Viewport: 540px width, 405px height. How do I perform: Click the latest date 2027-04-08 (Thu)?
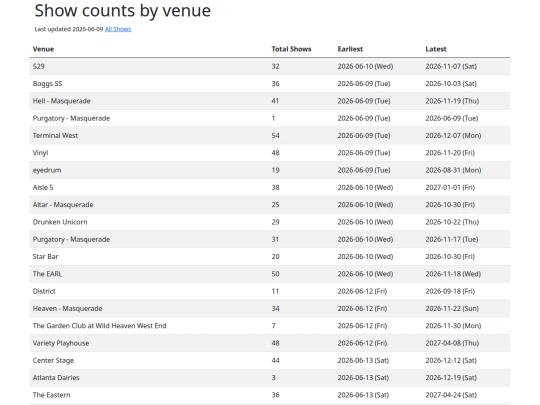(452, 343)
